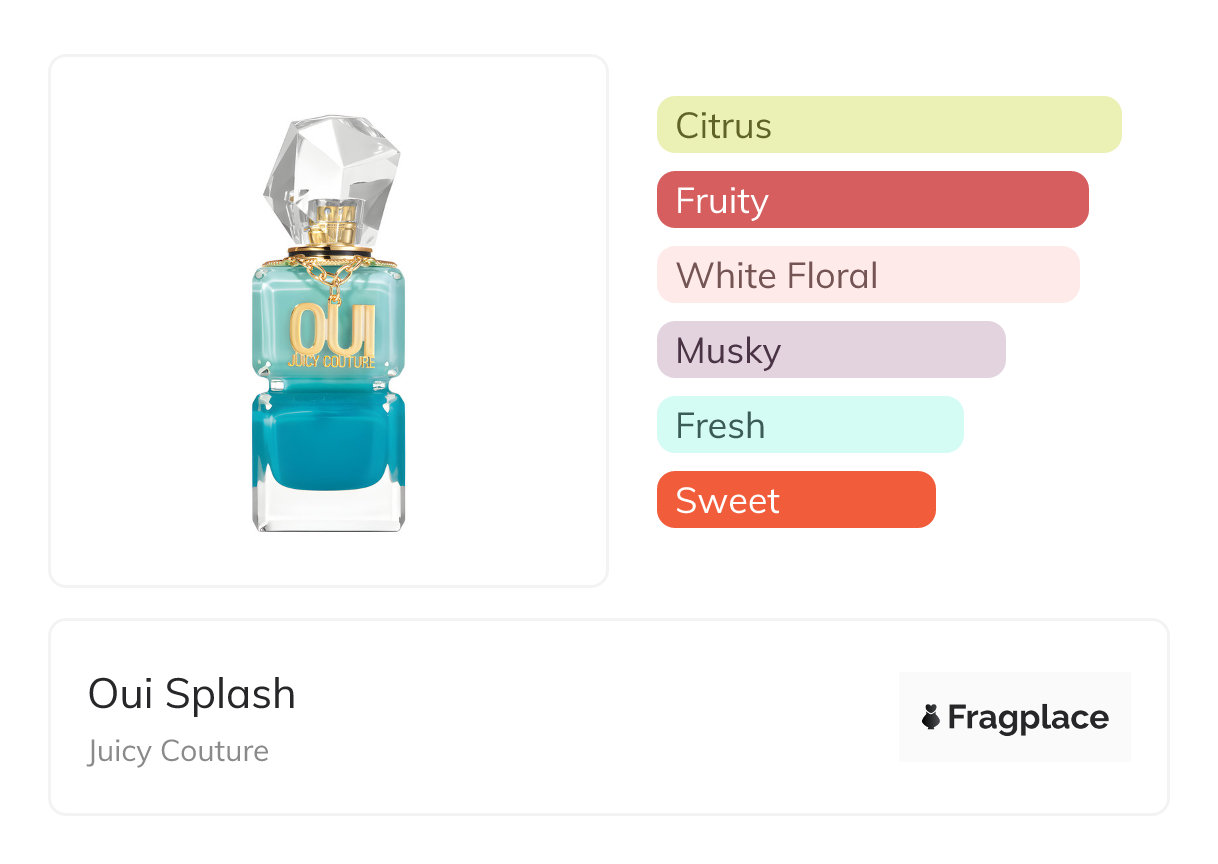The width and height of the screenshot is (1218, 864).
Task: Click the Fragplace logo text
Action: tap(1028, 717)
